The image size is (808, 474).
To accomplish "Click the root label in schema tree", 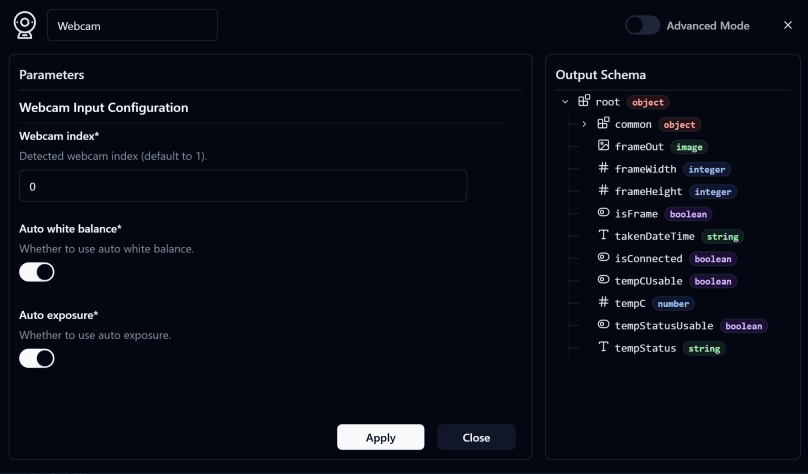I will pyautogui.click(x=608, y=102).
